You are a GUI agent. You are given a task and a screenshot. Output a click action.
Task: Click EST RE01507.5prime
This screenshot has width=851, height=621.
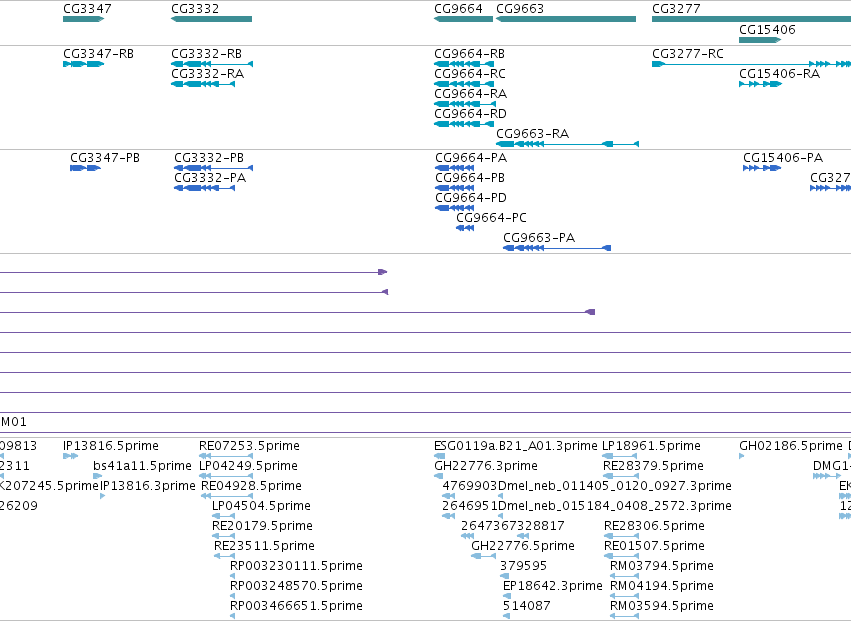621,556
